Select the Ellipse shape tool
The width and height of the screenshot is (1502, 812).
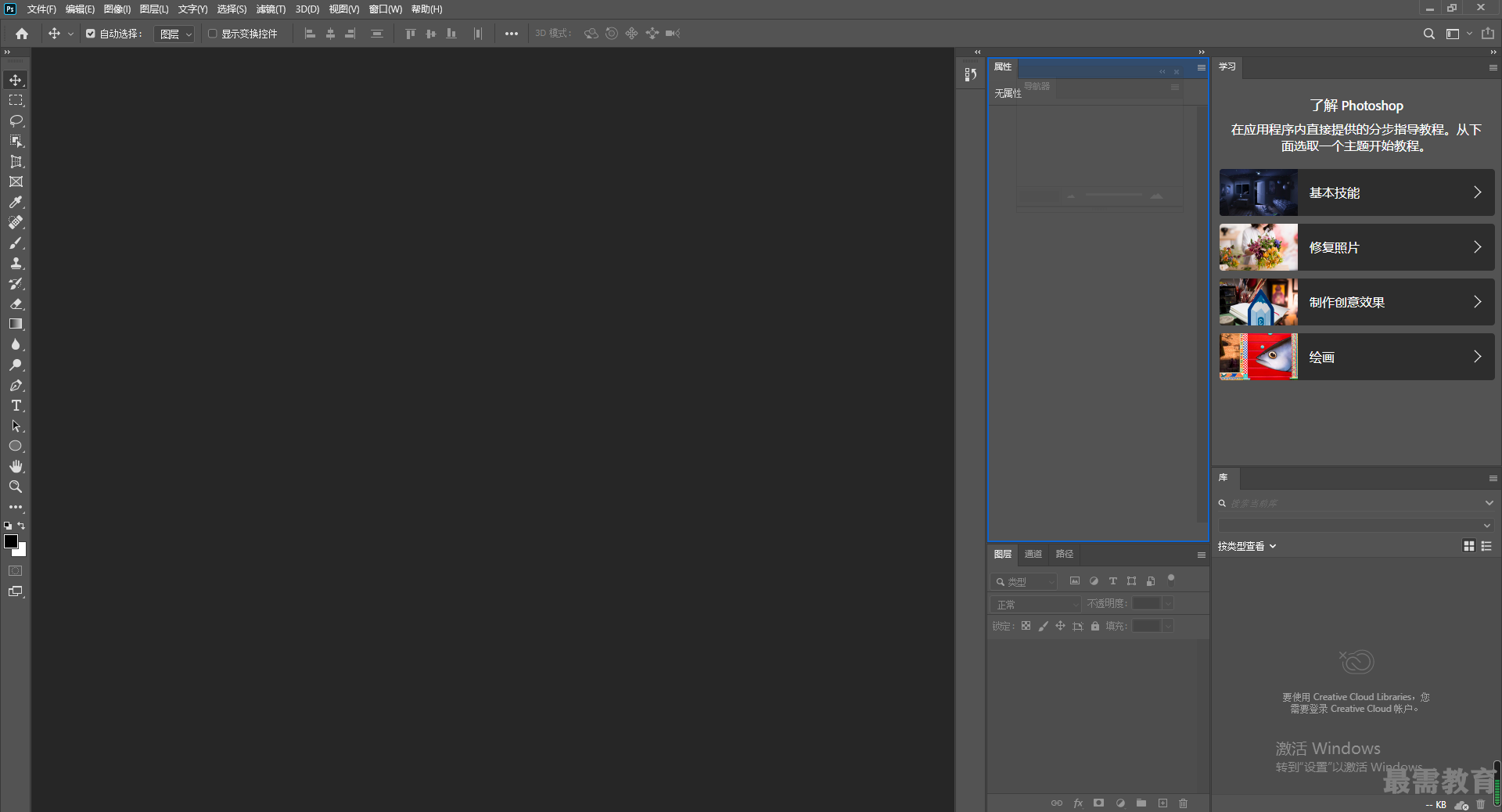[16, 446]
